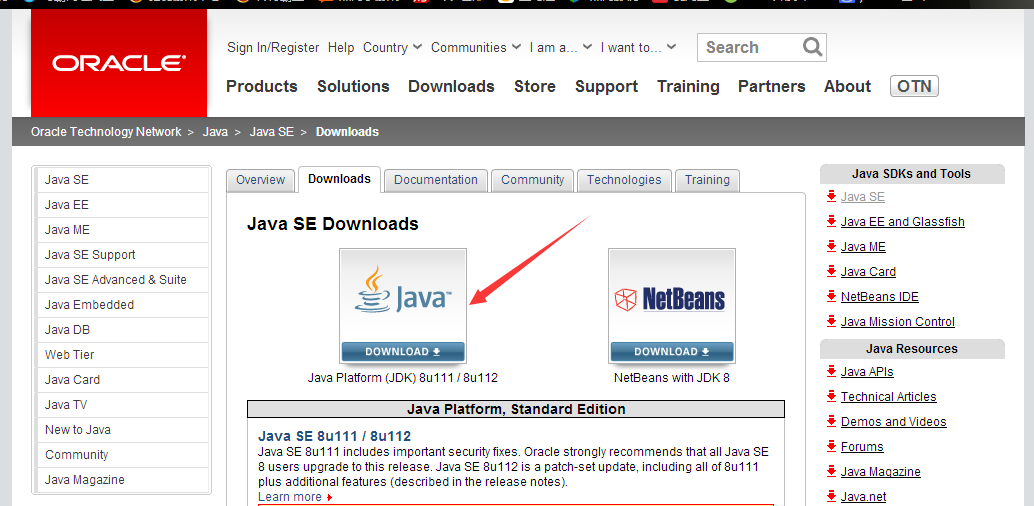
Task: Click red download icon beside Java EE and Glassfish
Action: tap(831, 222)
